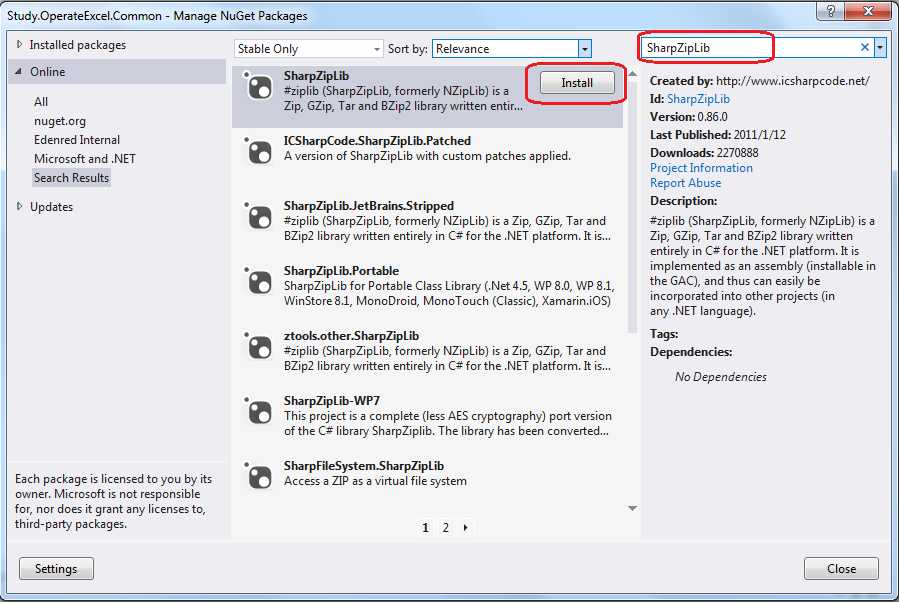Expand the Installed packages section

click(x=19, y=45)
